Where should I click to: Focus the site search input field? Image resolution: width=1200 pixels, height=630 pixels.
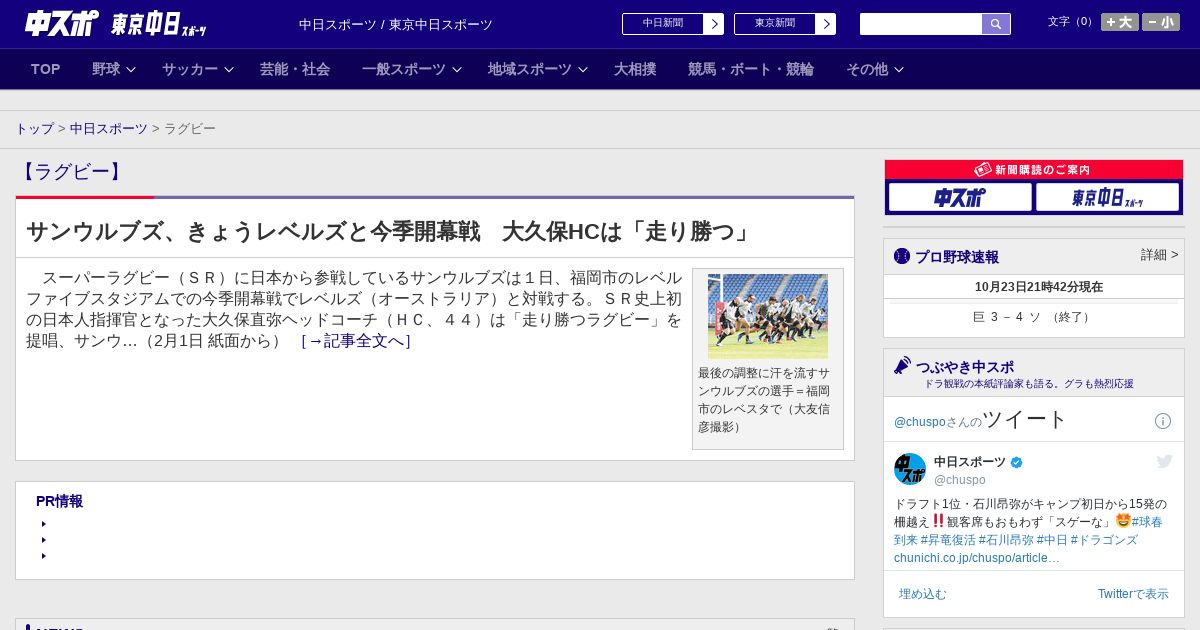click(x=921, y=24)
